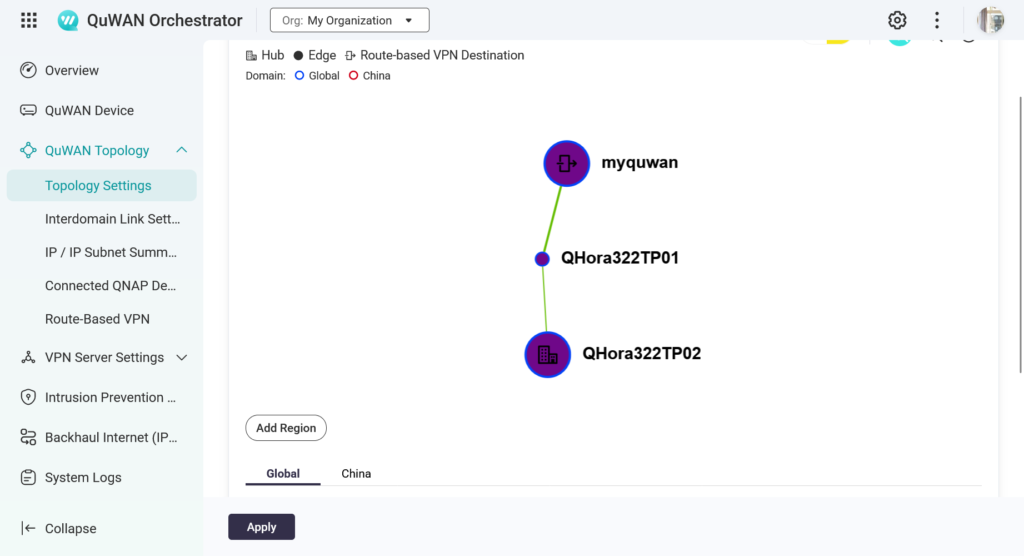
Task: Open System Logs from sidebar
Action: [x=83, y=478]
